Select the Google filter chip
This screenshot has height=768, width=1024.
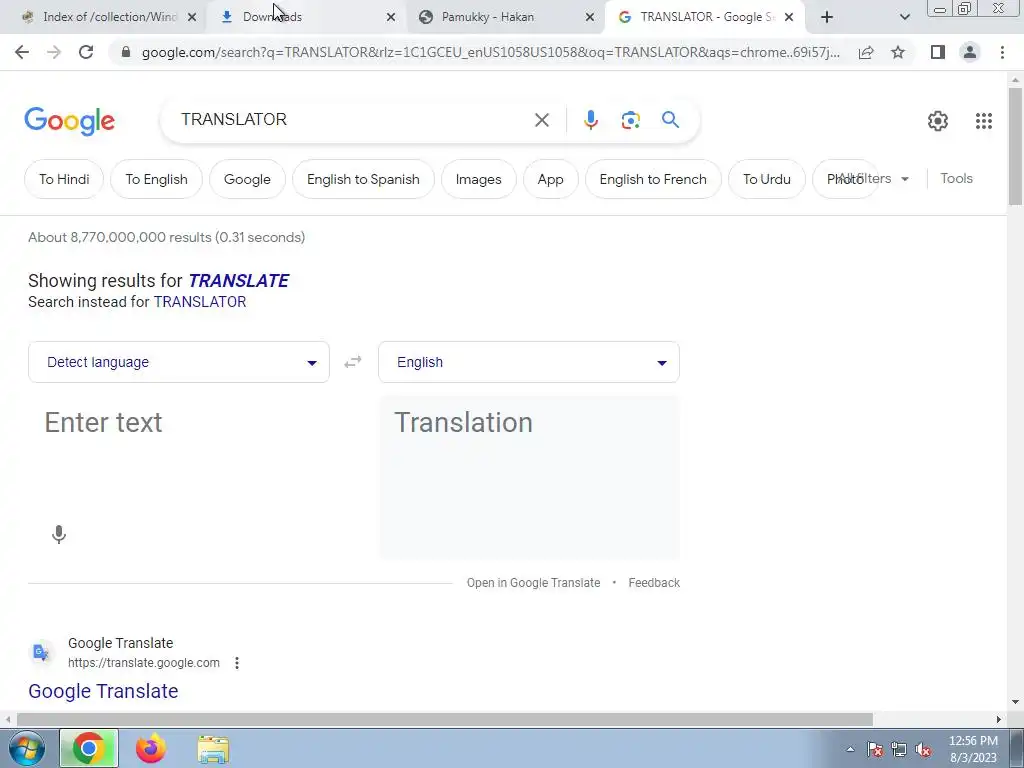(x=247, y=179)
